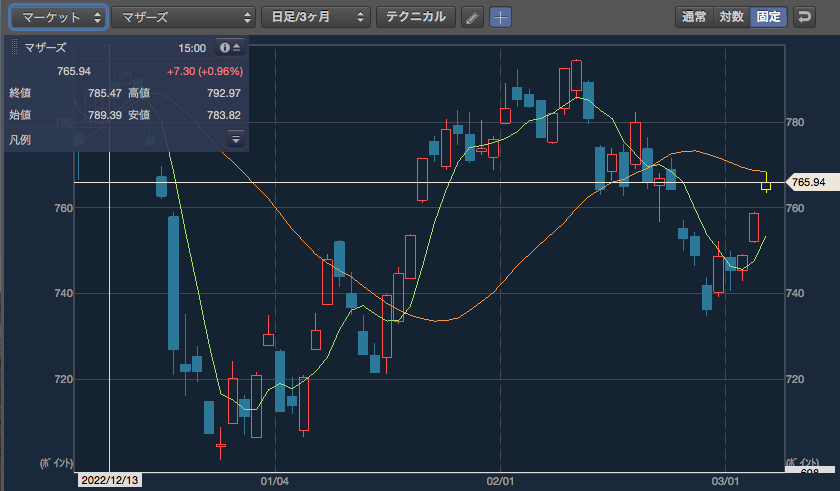Change the 日足/3ヶ月 period dropdown

316,17
